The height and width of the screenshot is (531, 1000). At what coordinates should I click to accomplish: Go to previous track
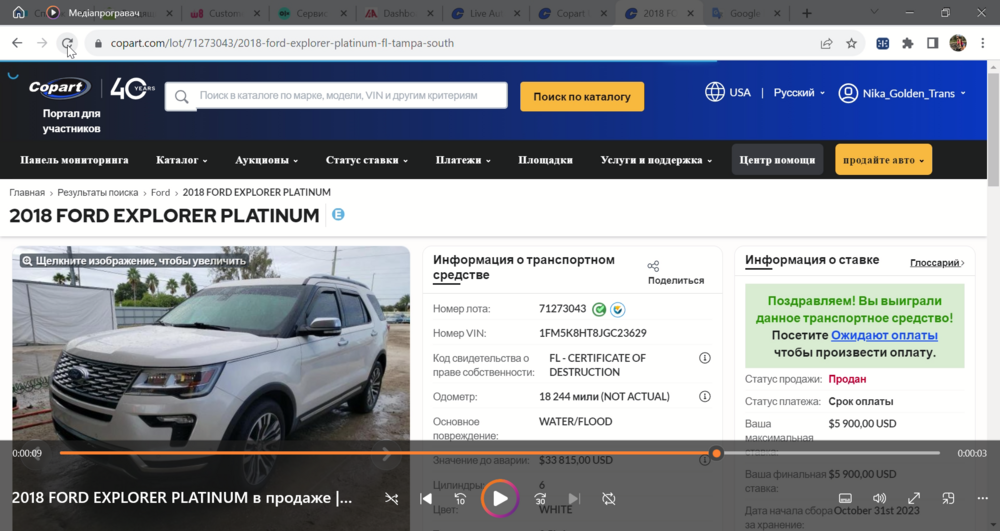(426, 498)
